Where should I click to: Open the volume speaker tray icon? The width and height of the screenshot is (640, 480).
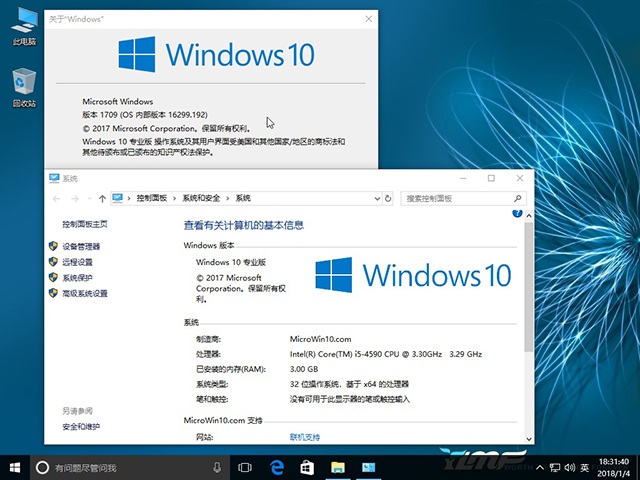570,468
